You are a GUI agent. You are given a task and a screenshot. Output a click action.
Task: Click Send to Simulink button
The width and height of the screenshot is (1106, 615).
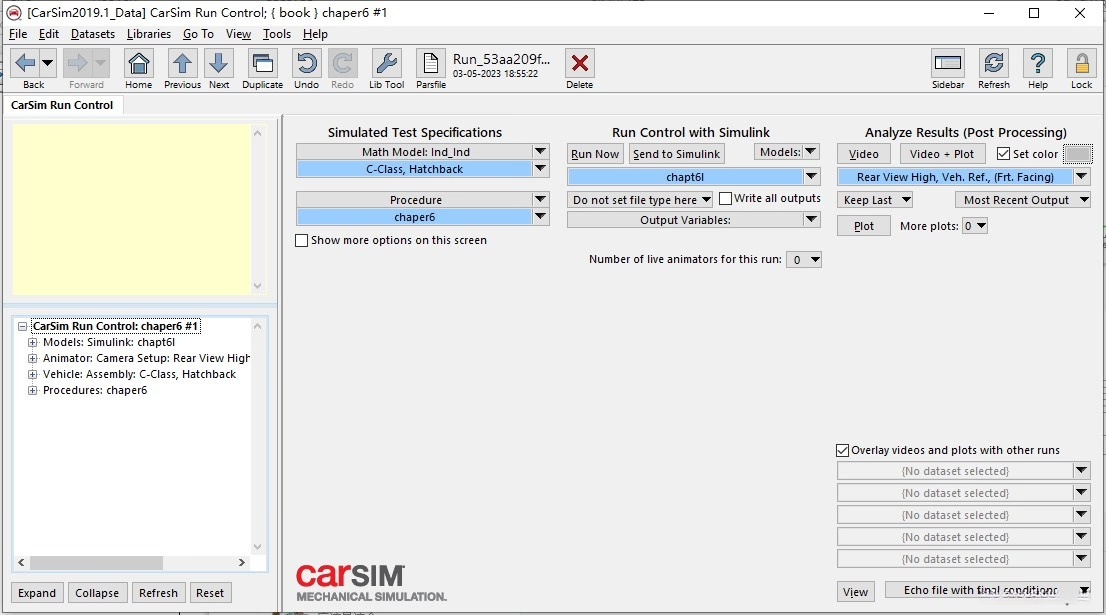pyautogui.click(x=676, y=154)
